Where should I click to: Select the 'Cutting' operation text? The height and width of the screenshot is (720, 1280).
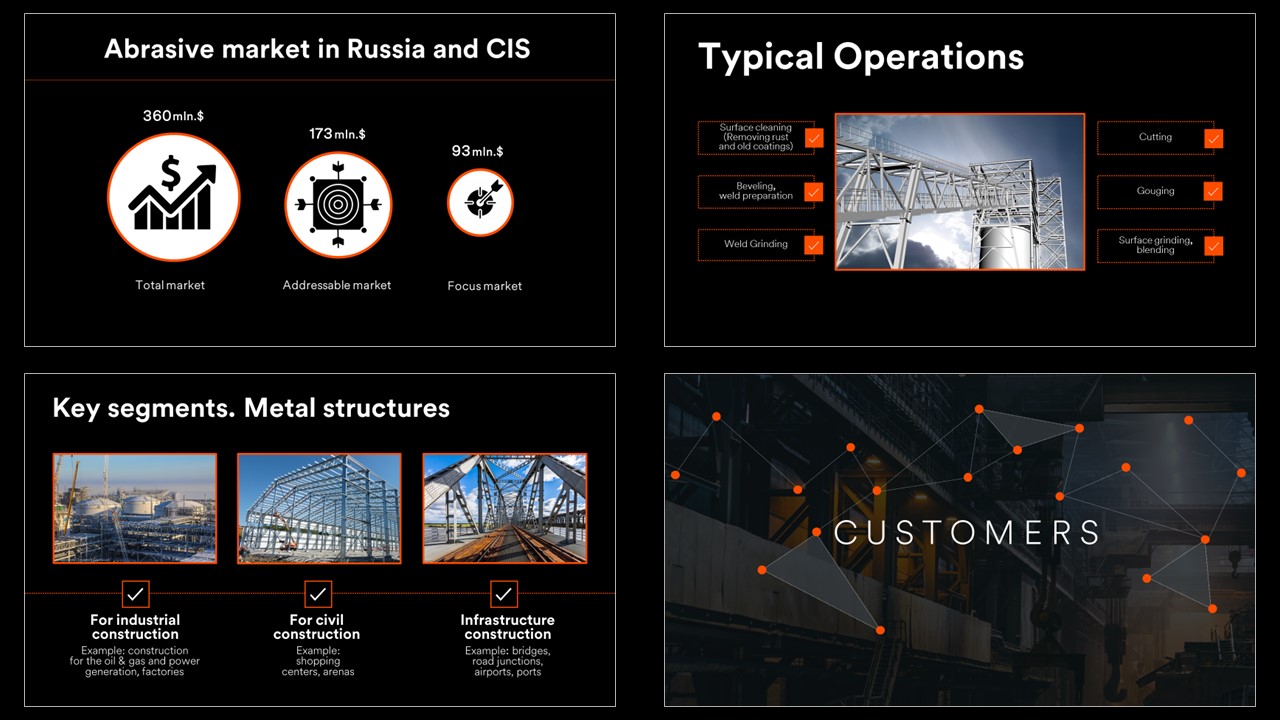click(1155, 137)
